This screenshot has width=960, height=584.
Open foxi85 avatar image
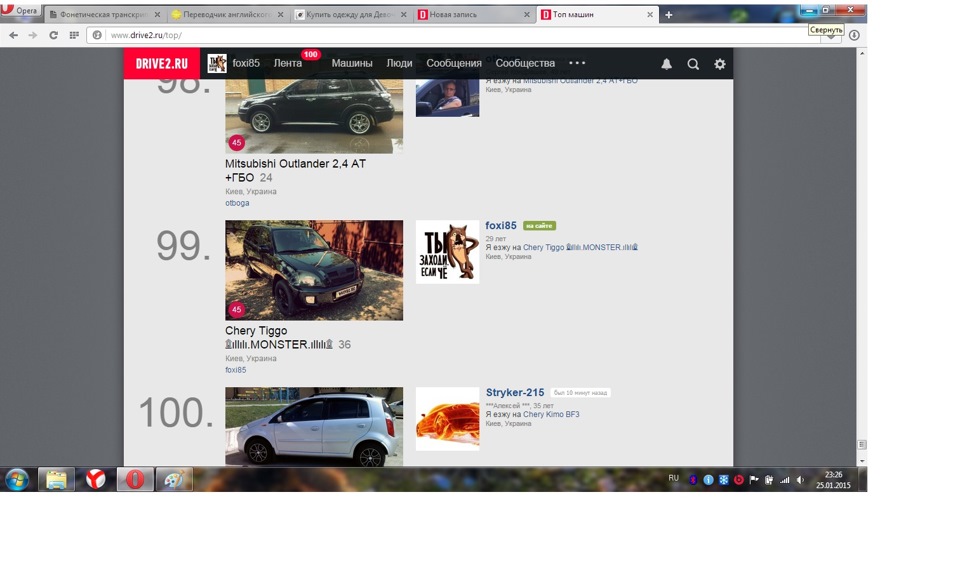point(448,252)
